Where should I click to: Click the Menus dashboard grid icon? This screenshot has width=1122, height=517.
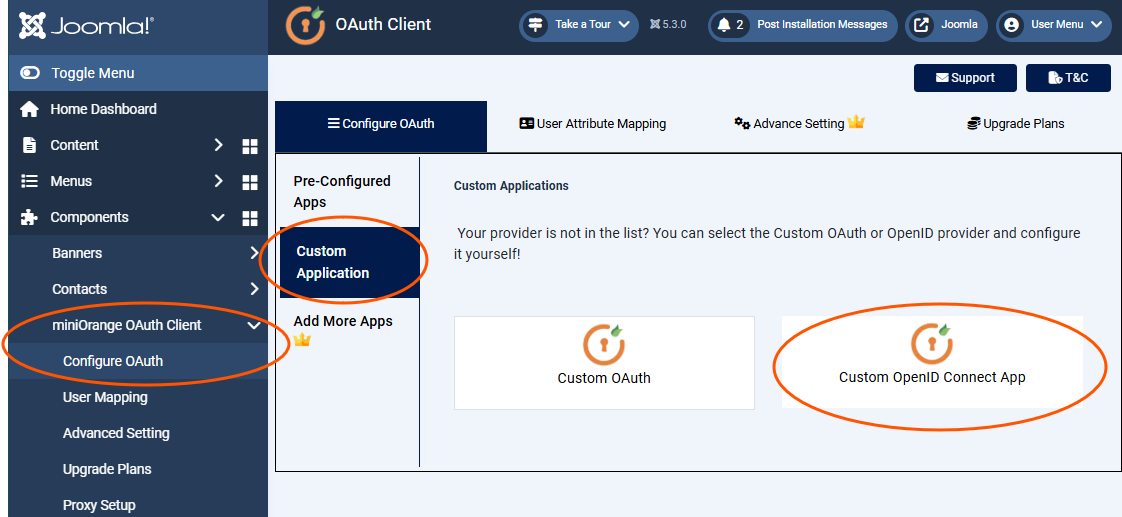point(250,182)
